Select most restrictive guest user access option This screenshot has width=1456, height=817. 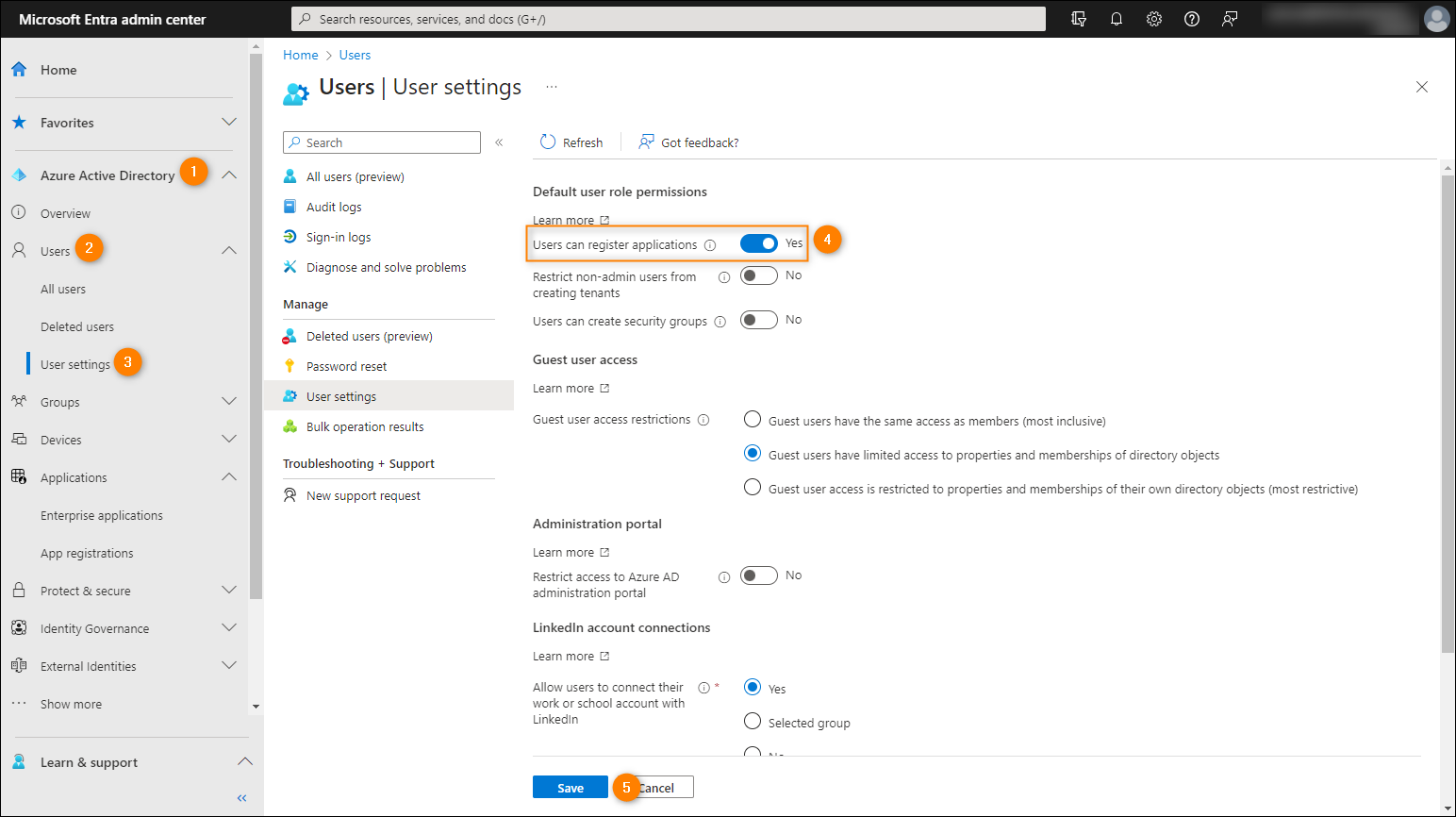753,487
